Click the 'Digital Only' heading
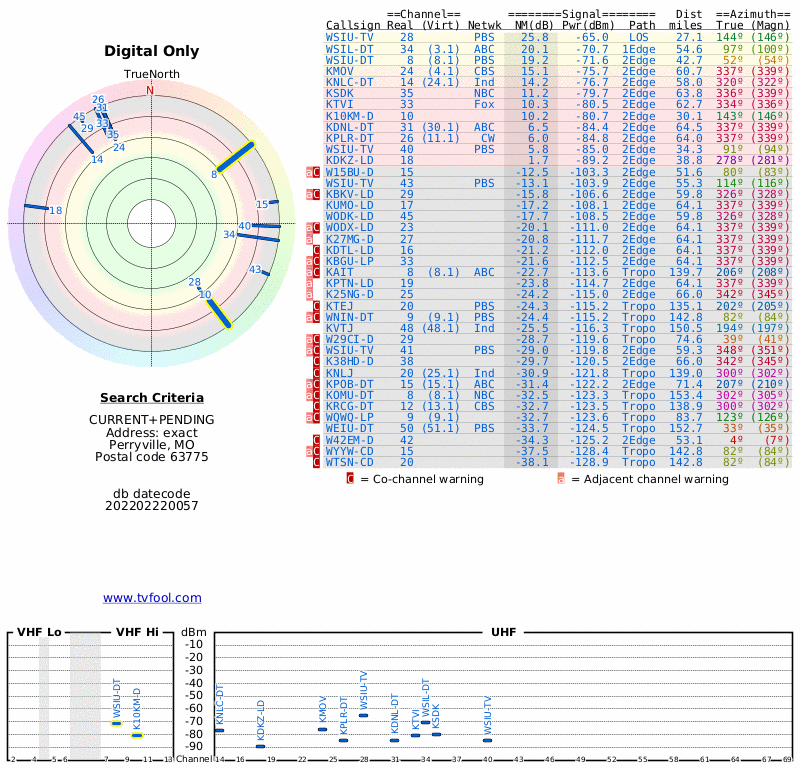This screenshot has height=768, width=800. point(152,51)
